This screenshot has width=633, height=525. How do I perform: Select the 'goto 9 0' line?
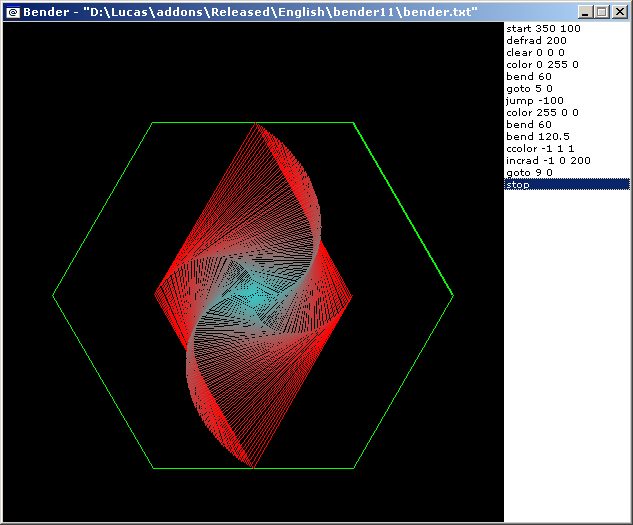click(x=567, y=173)
